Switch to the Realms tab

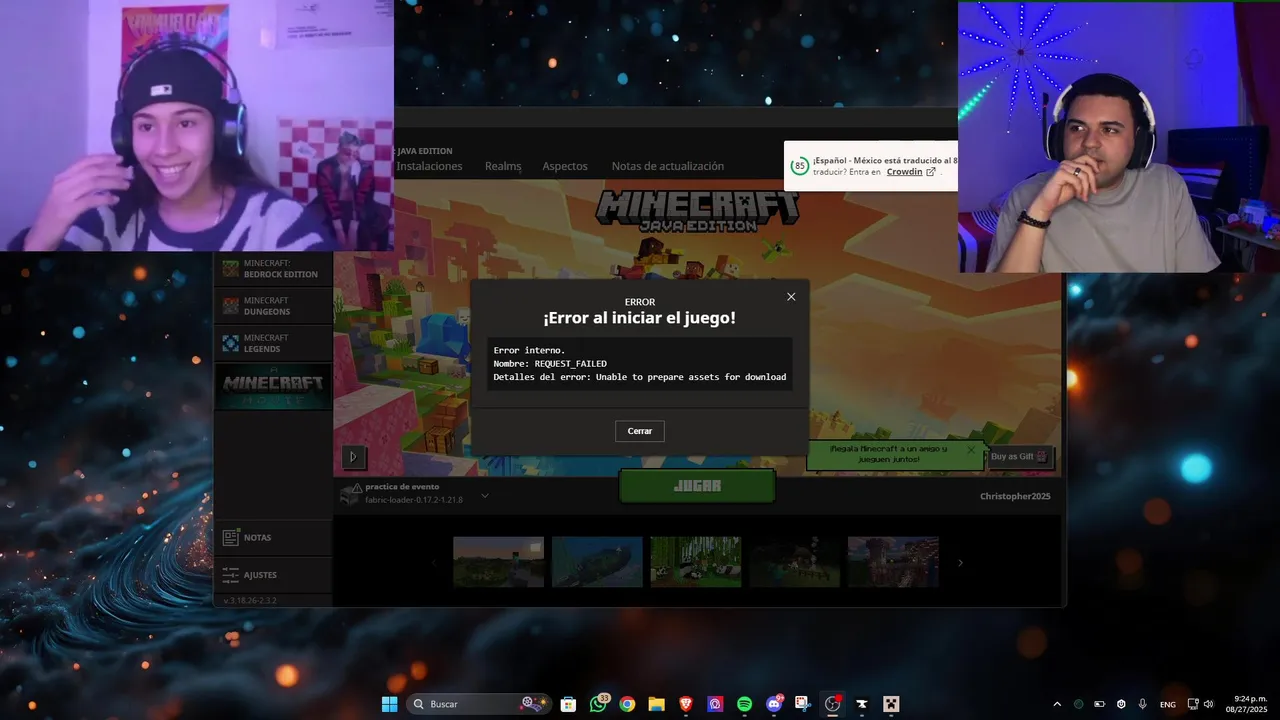click(503, 166)
